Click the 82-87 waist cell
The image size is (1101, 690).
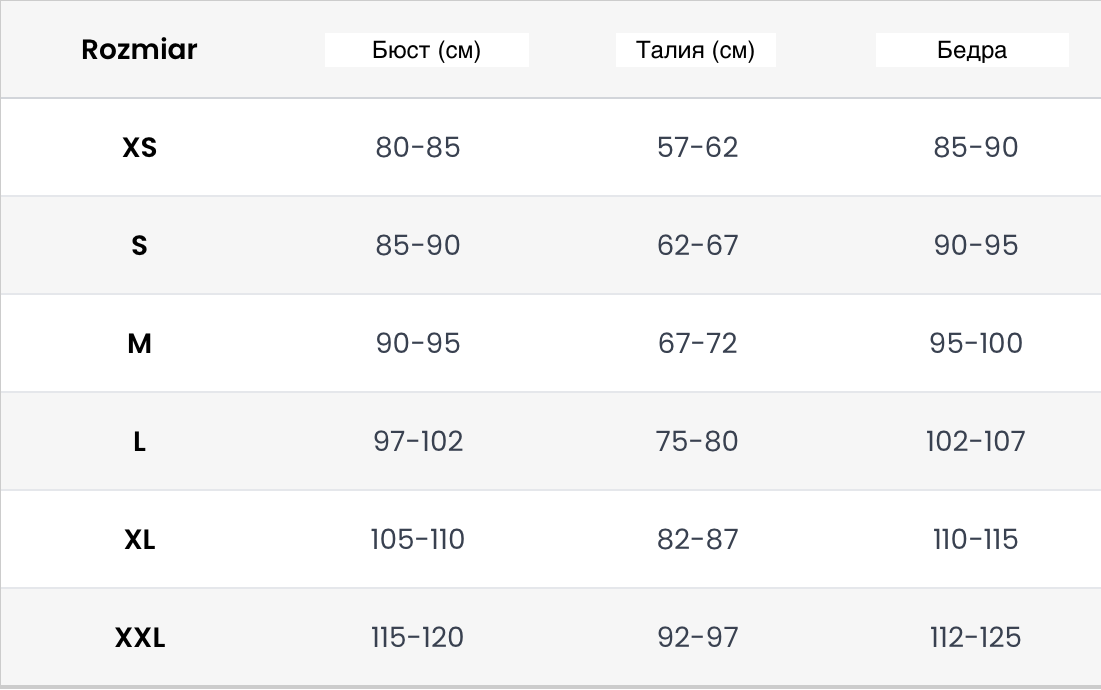[x=697, y=540]
